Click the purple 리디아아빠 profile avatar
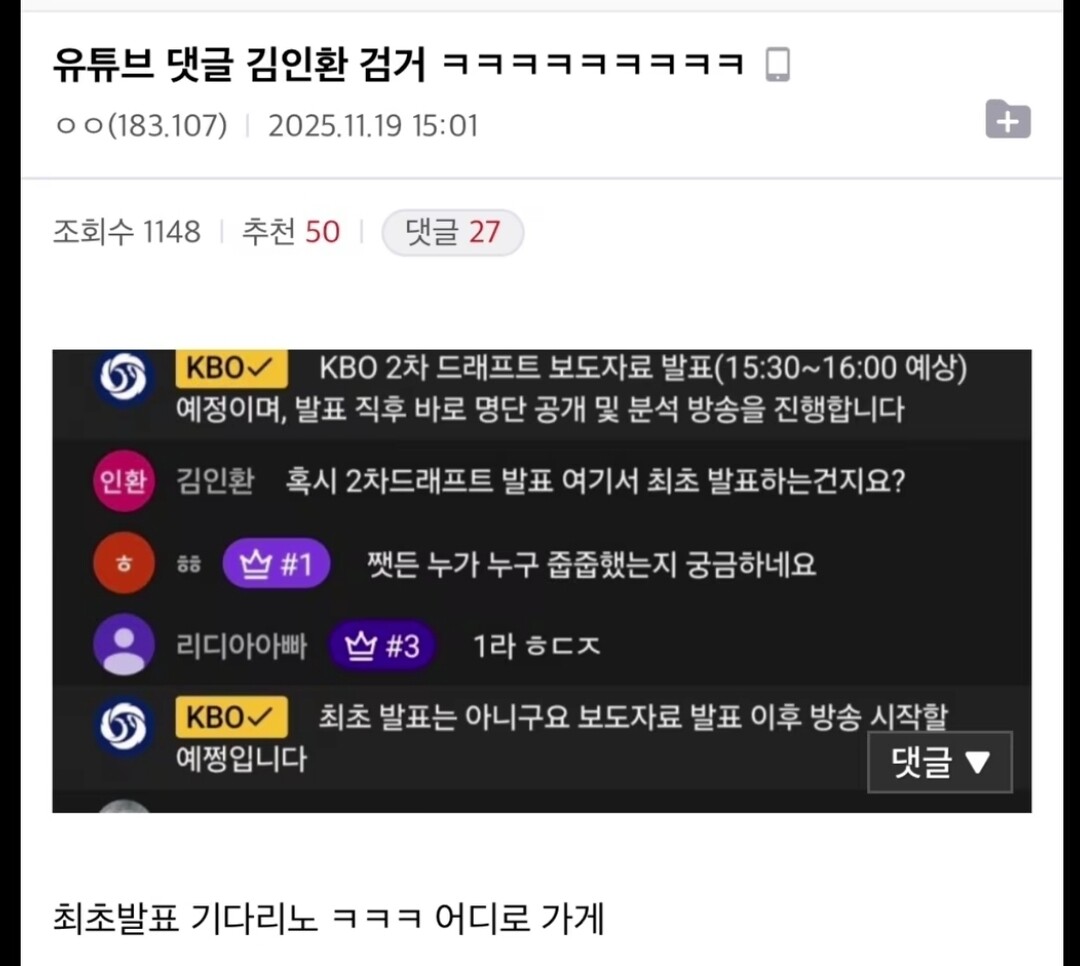Viewport: 1080px width, 966px height. click(x=123, y=645)
